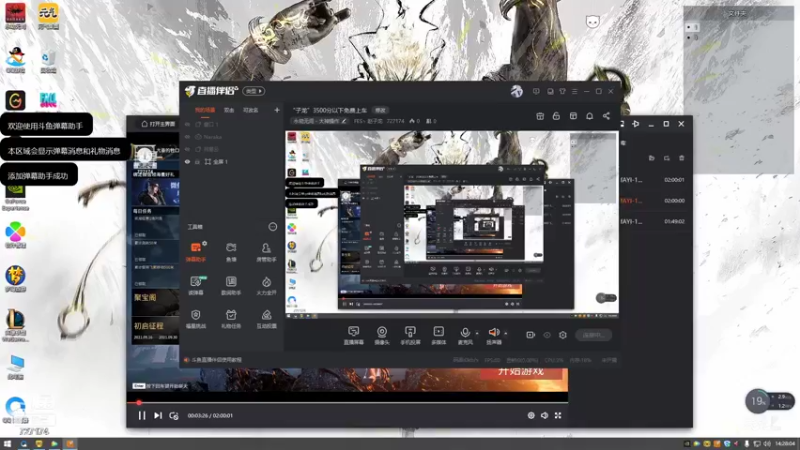Image resolution: width=800 pixels, height=450 pixels.
Task: Toggle the preview eye icon in the bottom bar
Action: [x=547, y=335]
